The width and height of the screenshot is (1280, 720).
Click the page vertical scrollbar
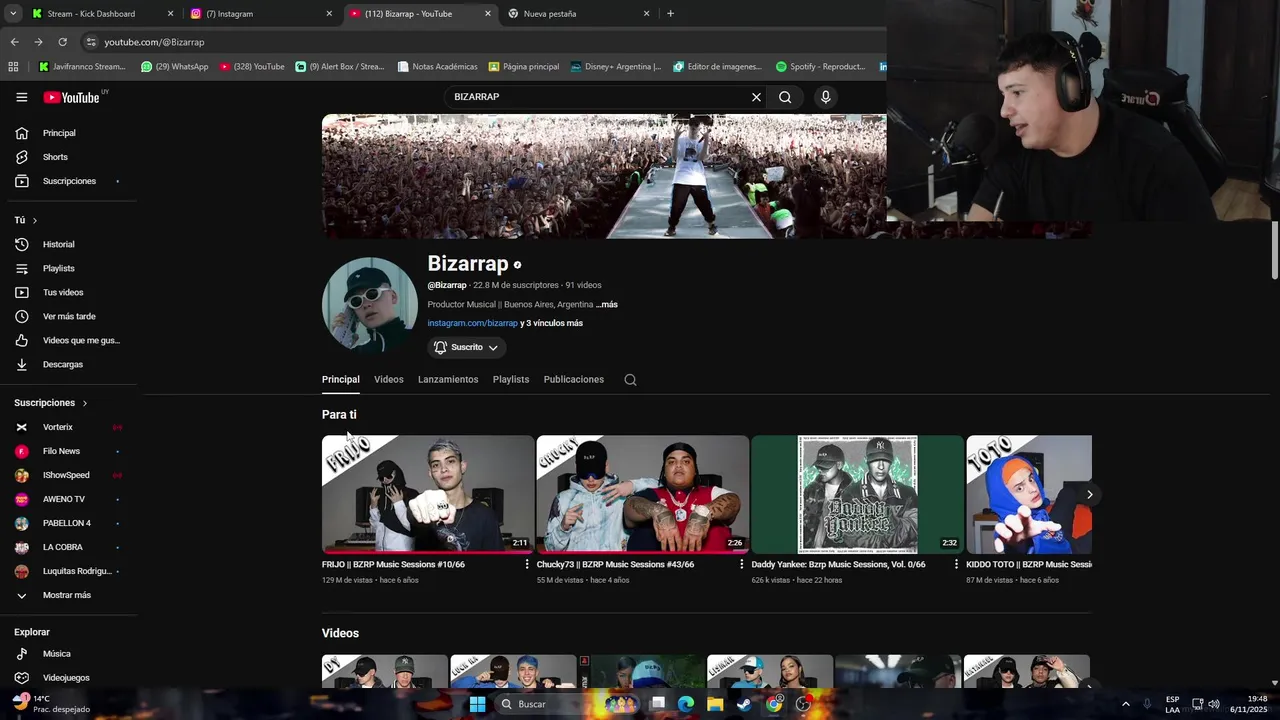[1274, 250]
